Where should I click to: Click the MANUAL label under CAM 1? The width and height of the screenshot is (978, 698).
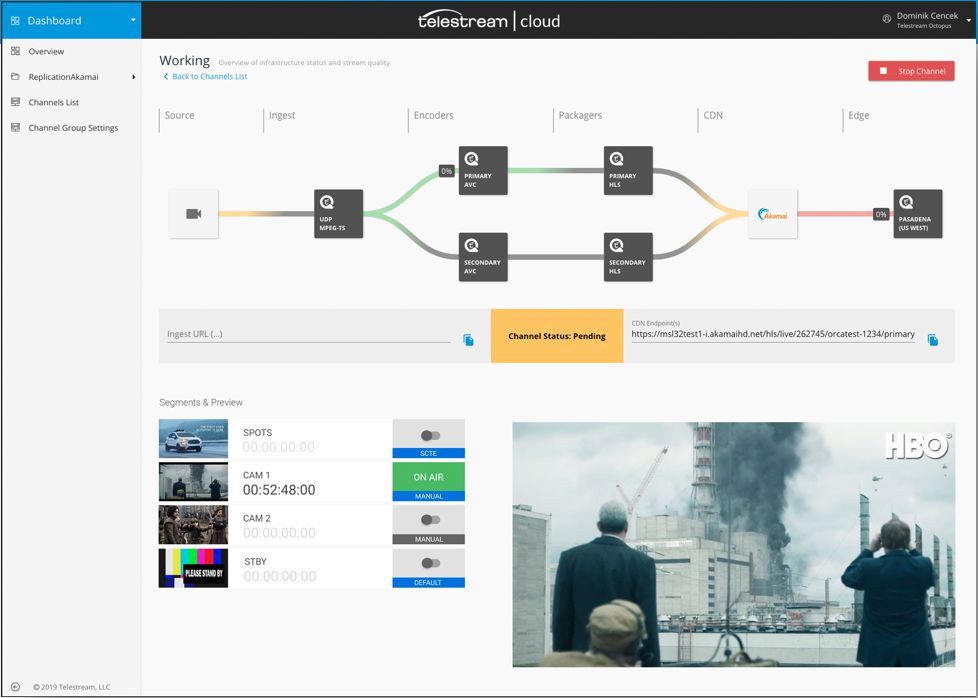(428, 497)
